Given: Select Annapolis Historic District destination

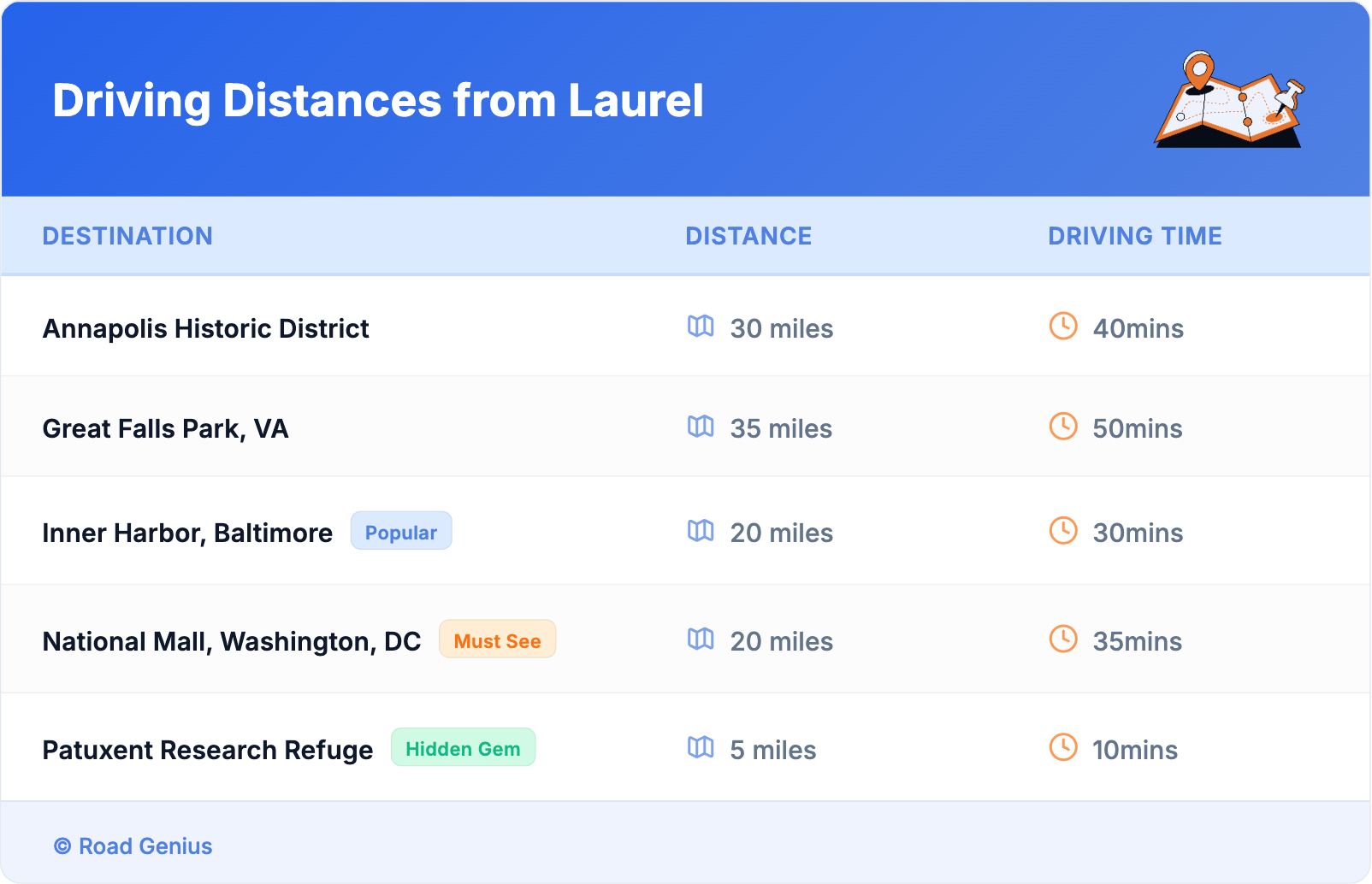Looking at the screenshot, I should tap(206, 329).
